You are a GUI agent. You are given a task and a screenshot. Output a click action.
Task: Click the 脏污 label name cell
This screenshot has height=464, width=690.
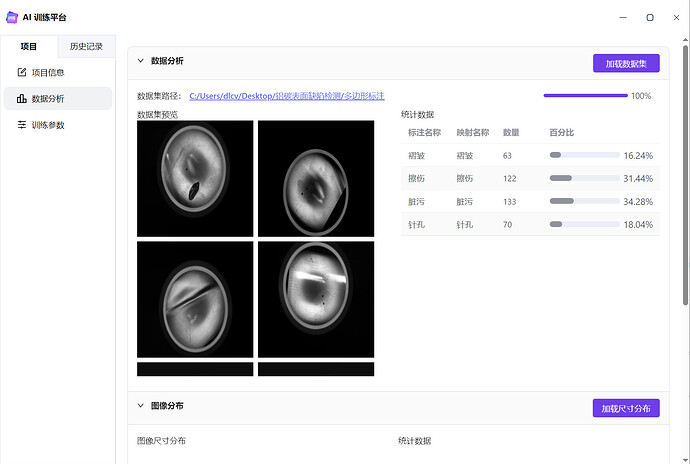point(416,202)
